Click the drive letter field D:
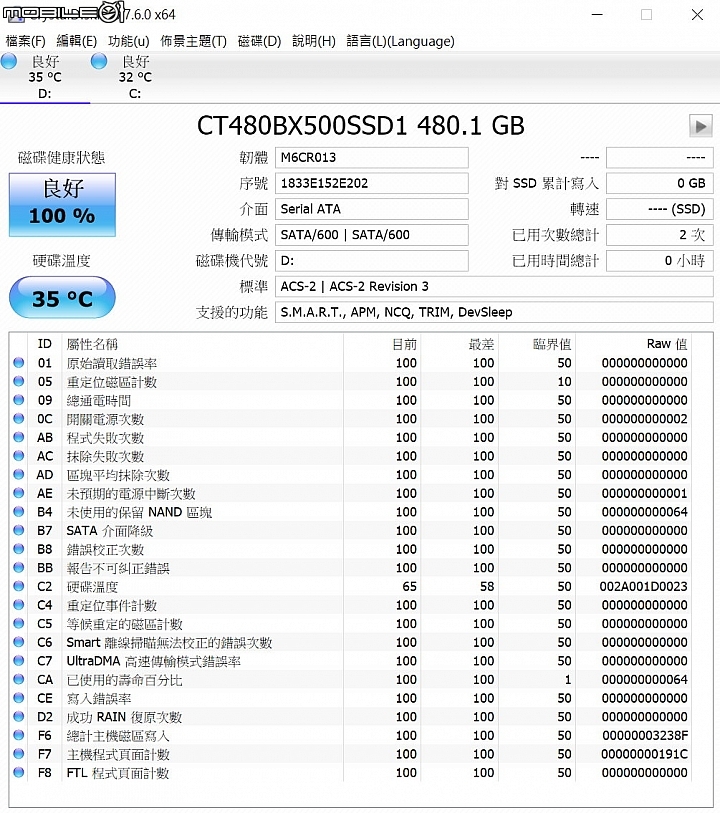 click(372, 261)
